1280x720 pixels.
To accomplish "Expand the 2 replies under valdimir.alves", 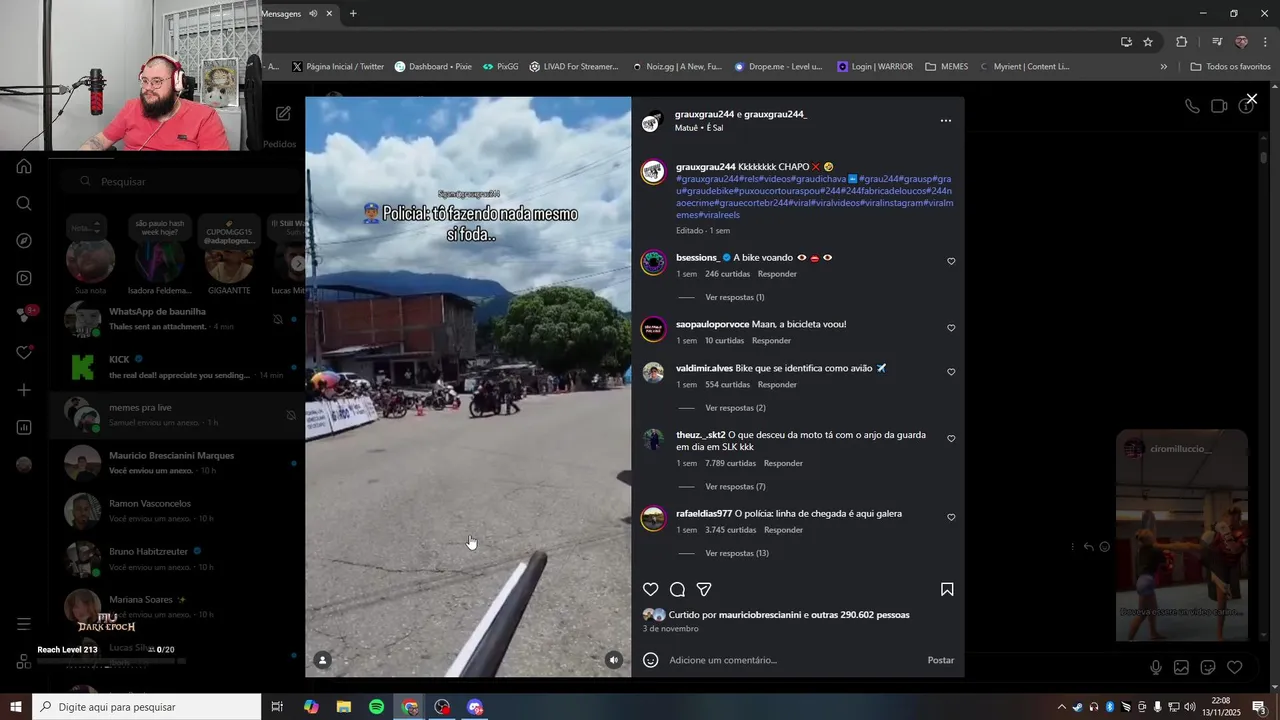I will pos(735,408).
